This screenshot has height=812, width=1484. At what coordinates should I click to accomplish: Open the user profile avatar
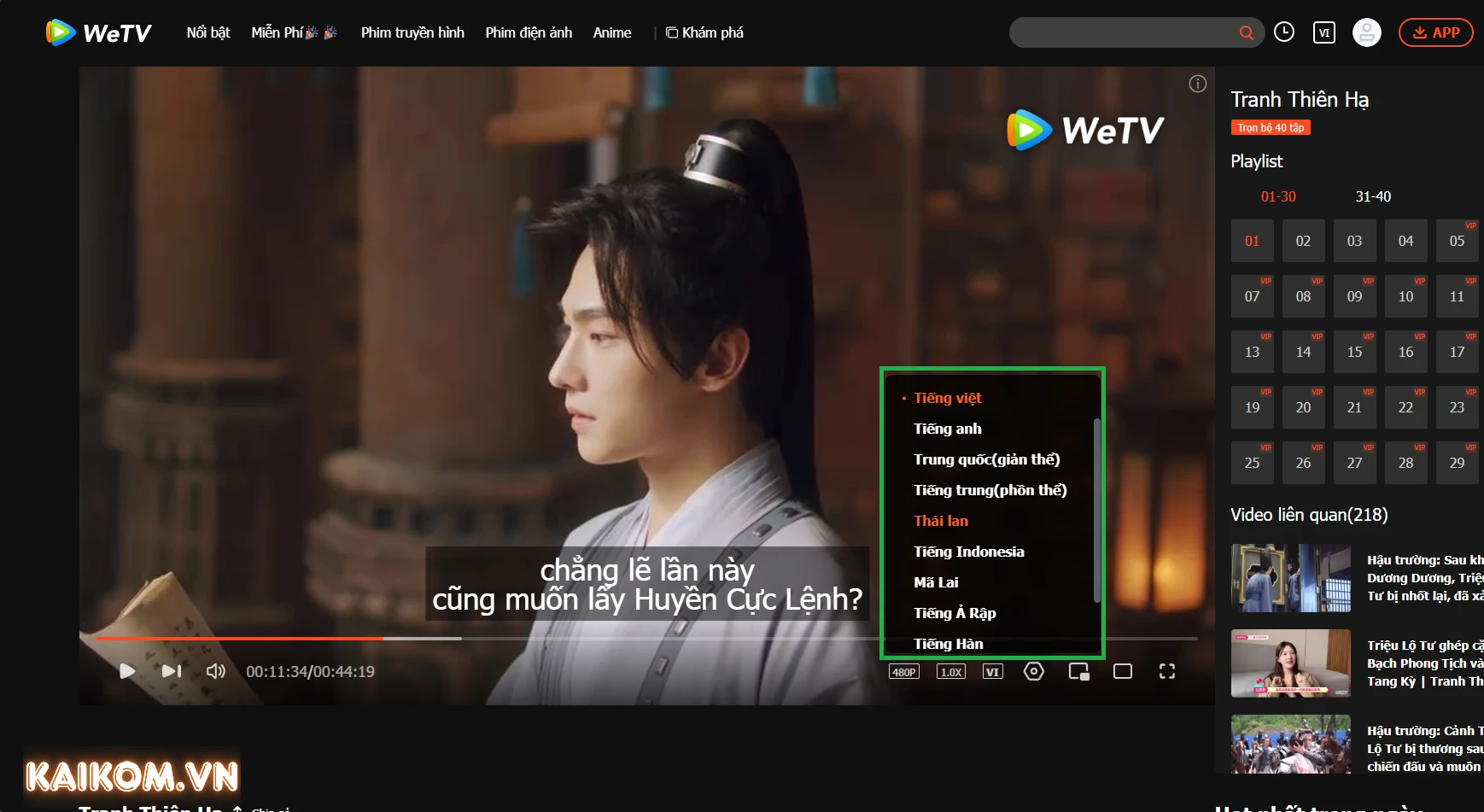(1367, 32)
